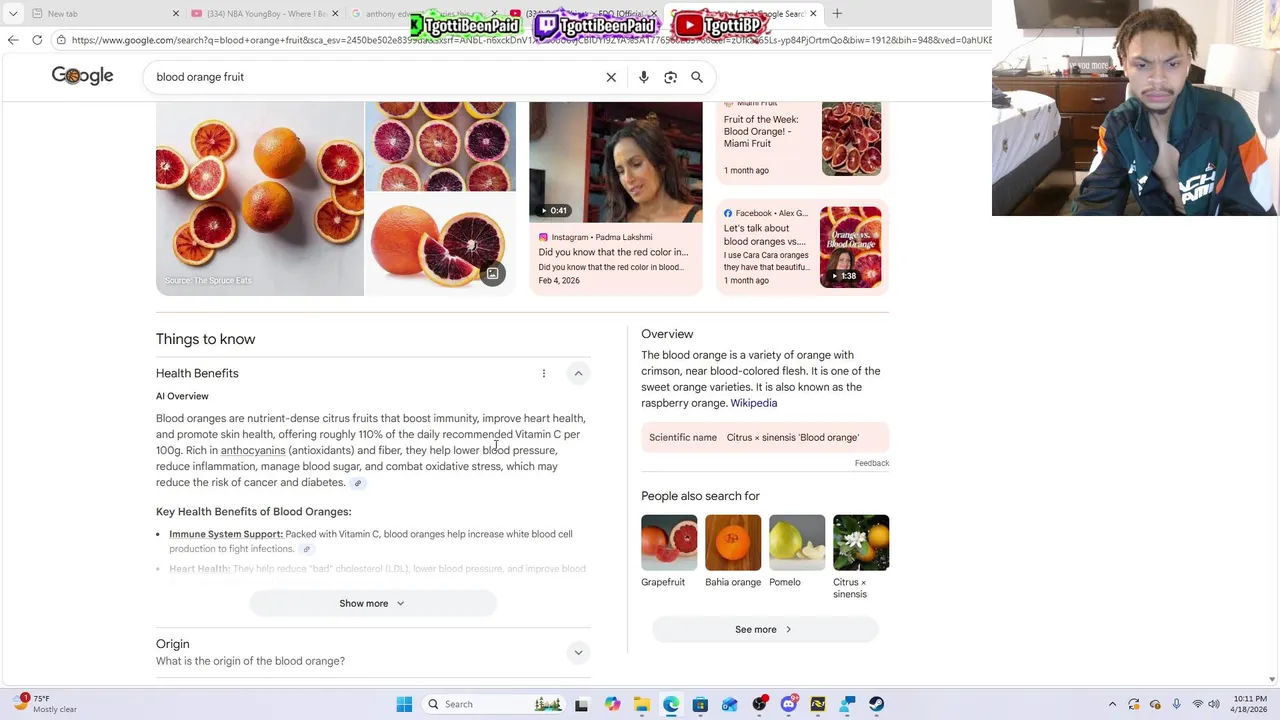Viewport: 1280px width, 720px height.
Task: Click the blood orange fruit search field
Action: click(375, 77)
